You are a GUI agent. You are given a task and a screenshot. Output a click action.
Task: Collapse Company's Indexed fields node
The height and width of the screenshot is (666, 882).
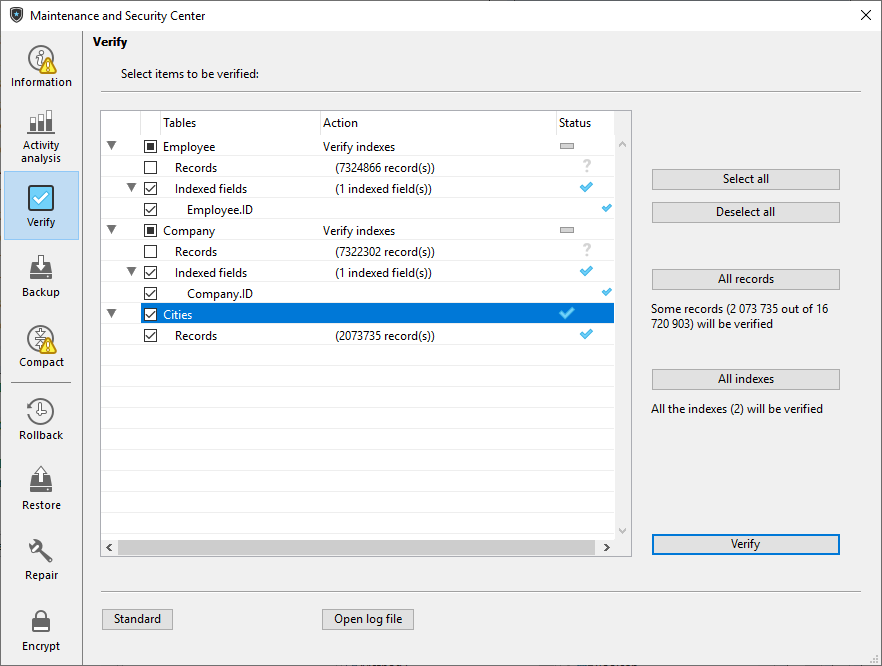pos(131,273)
